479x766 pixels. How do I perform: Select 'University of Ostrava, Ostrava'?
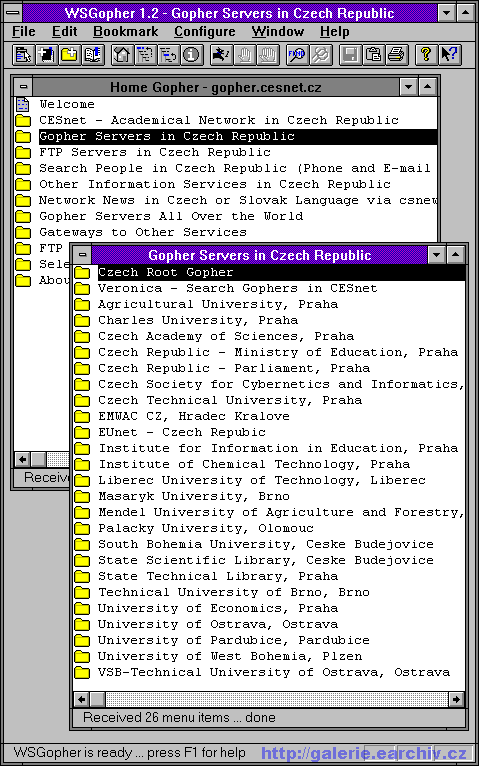coord(218,625)
